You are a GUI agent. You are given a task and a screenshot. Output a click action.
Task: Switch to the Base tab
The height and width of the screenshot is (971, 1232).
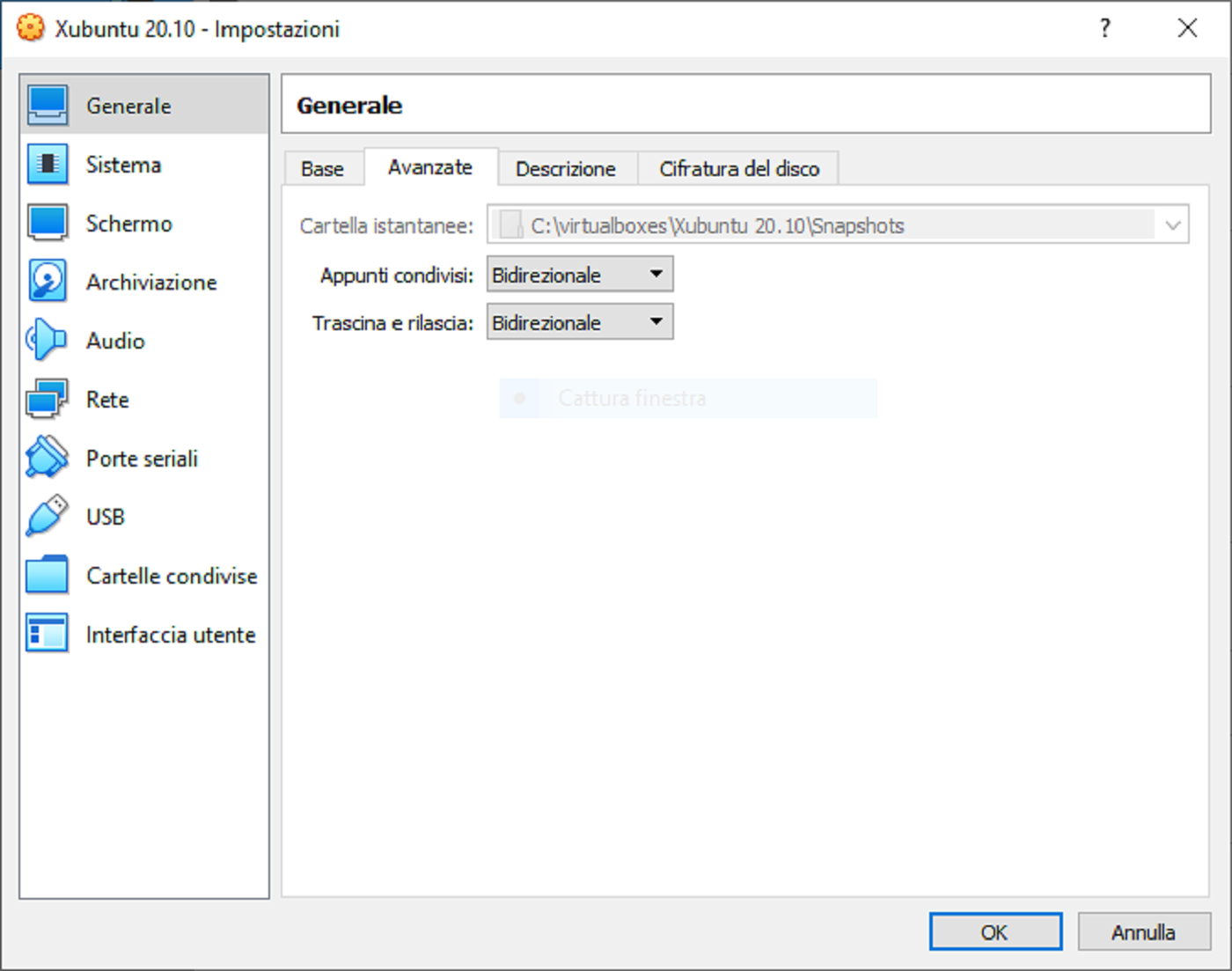tap(322, 167)
